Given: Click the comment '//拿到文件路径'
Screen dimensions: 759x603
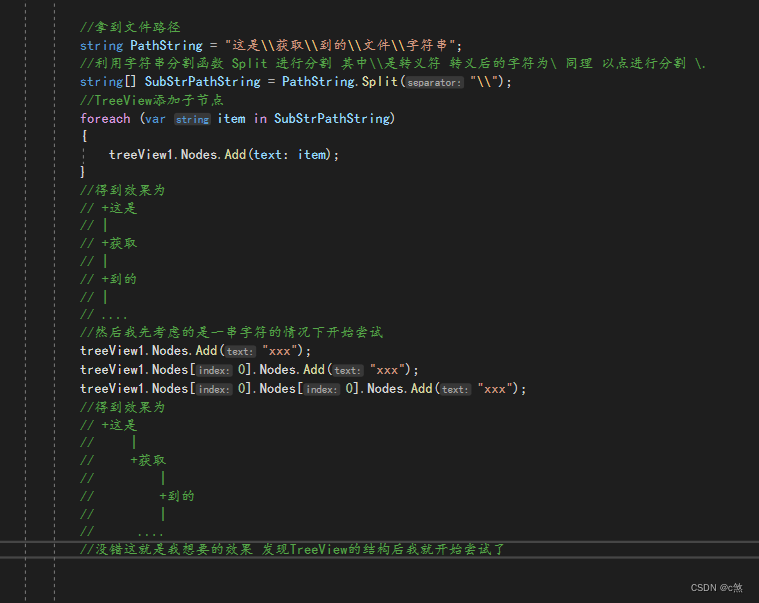Looking at the screenshot, I should (x=130, y=27).
